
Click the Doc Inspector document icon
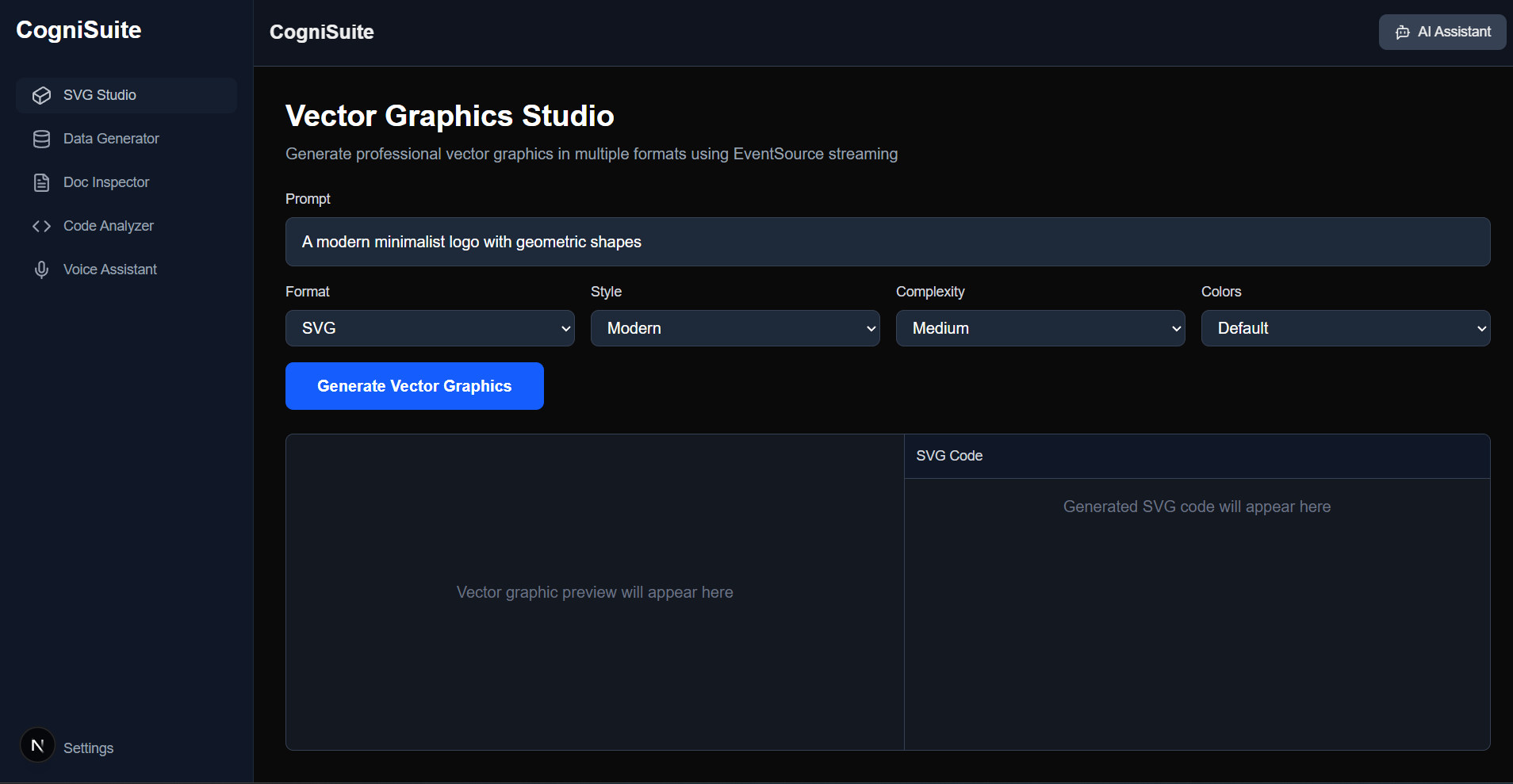(41, 182)
